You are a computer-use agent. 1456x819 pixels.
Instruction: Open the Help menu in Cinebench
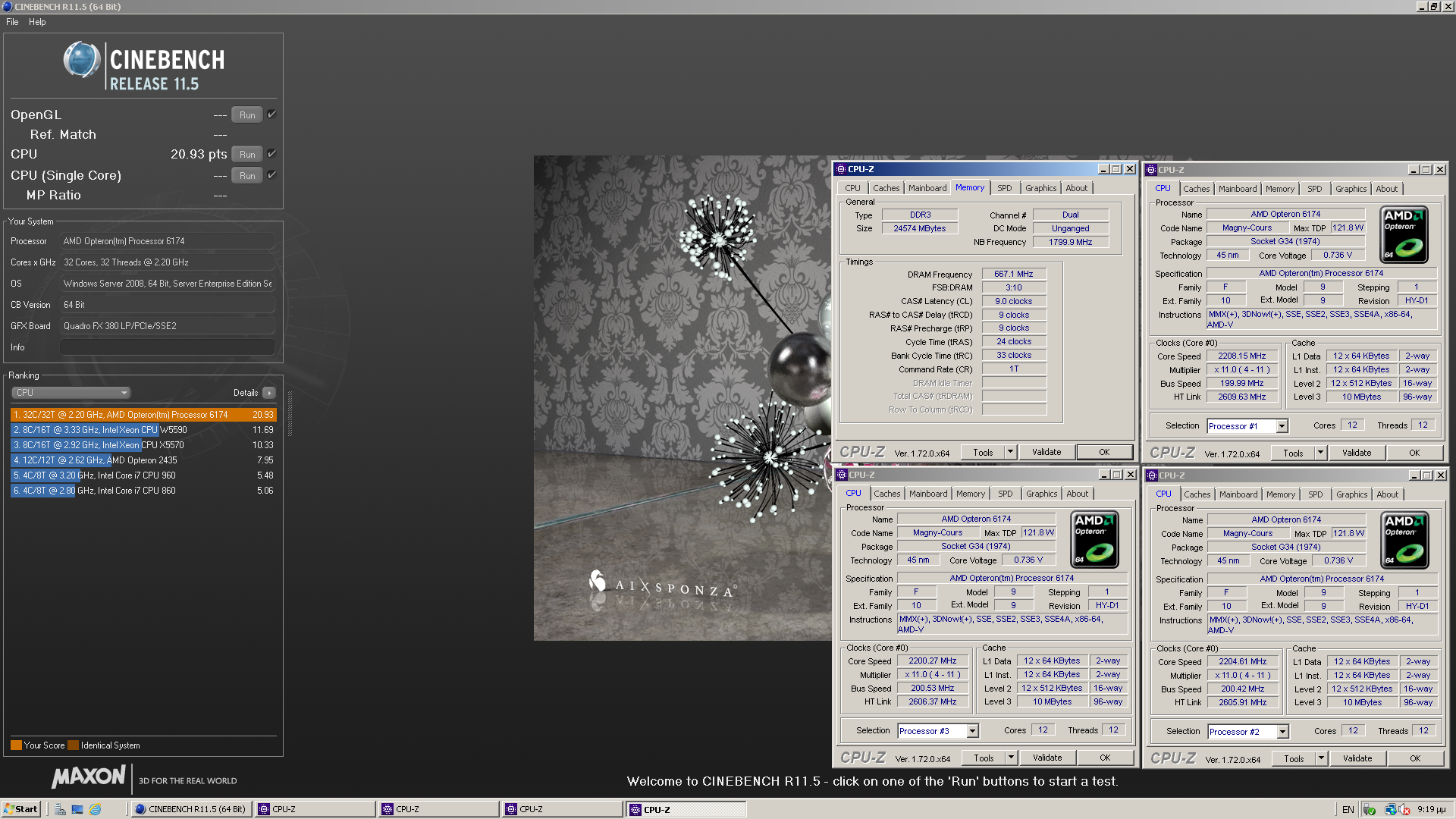click(x=37, y=22)
